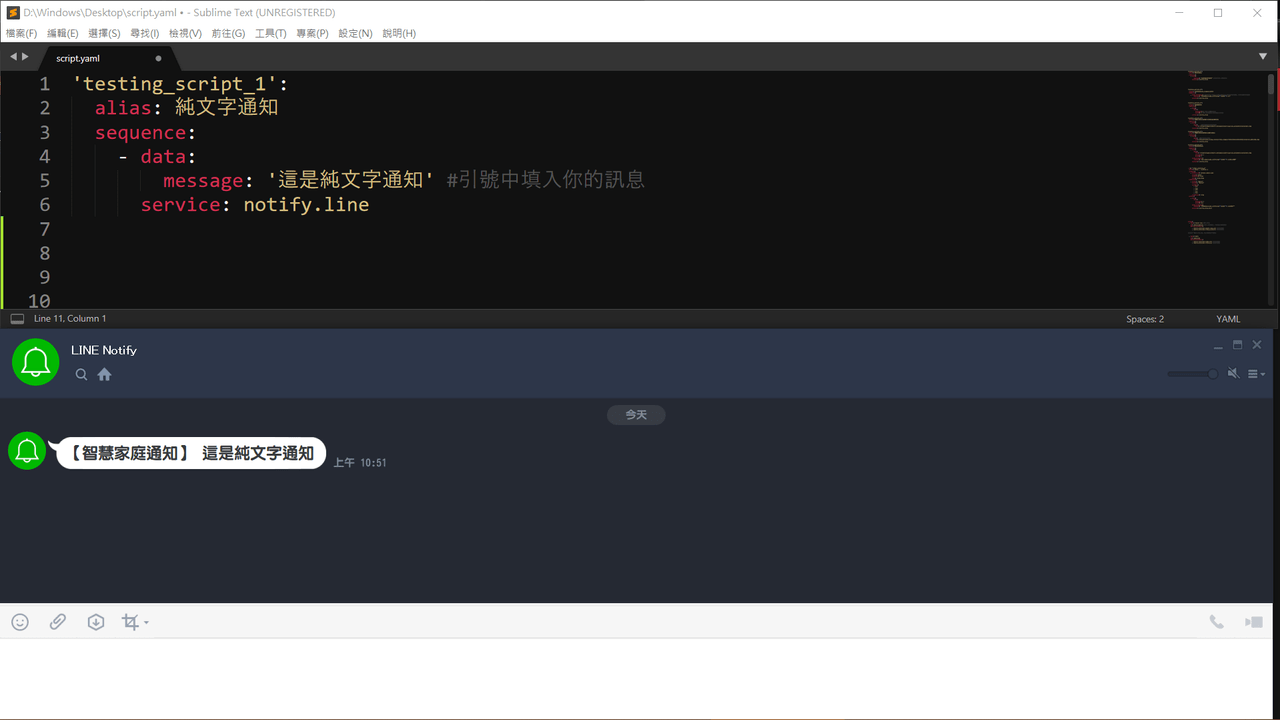Click the LINE Notify chat title

[x=104, y=350]
